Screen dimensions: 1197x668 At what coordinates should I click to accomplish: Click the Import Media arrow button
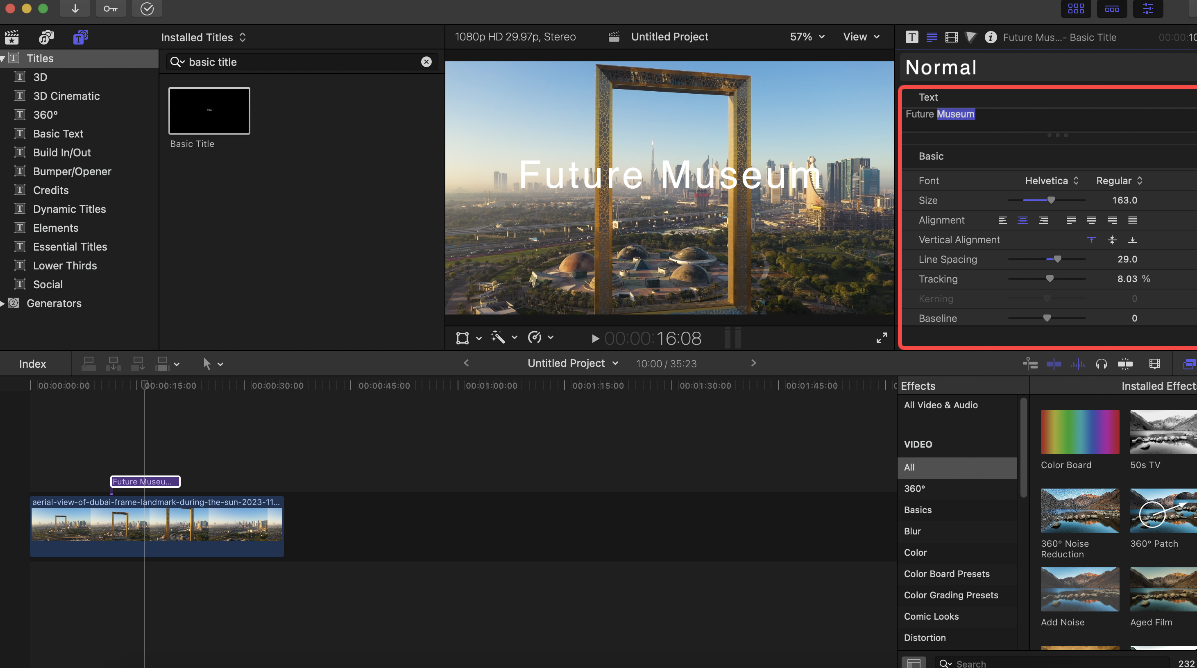[75, 9]
